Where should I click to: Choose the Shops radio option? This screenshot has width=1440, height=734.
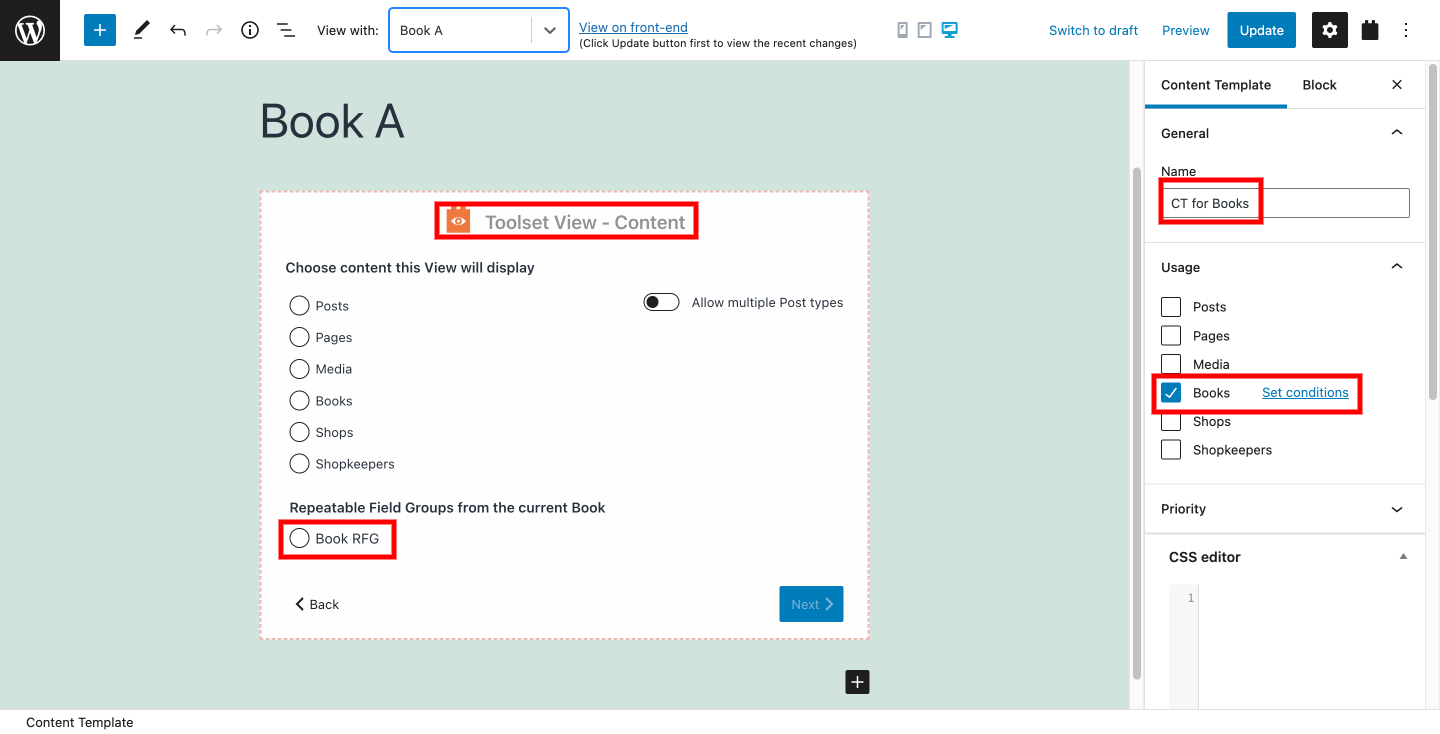coord(299,432)
